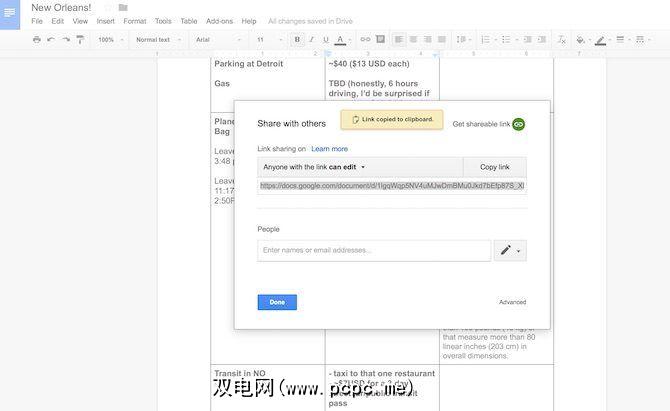Click the blue Done button
The image size is (670, 411).
pos(277,302)
